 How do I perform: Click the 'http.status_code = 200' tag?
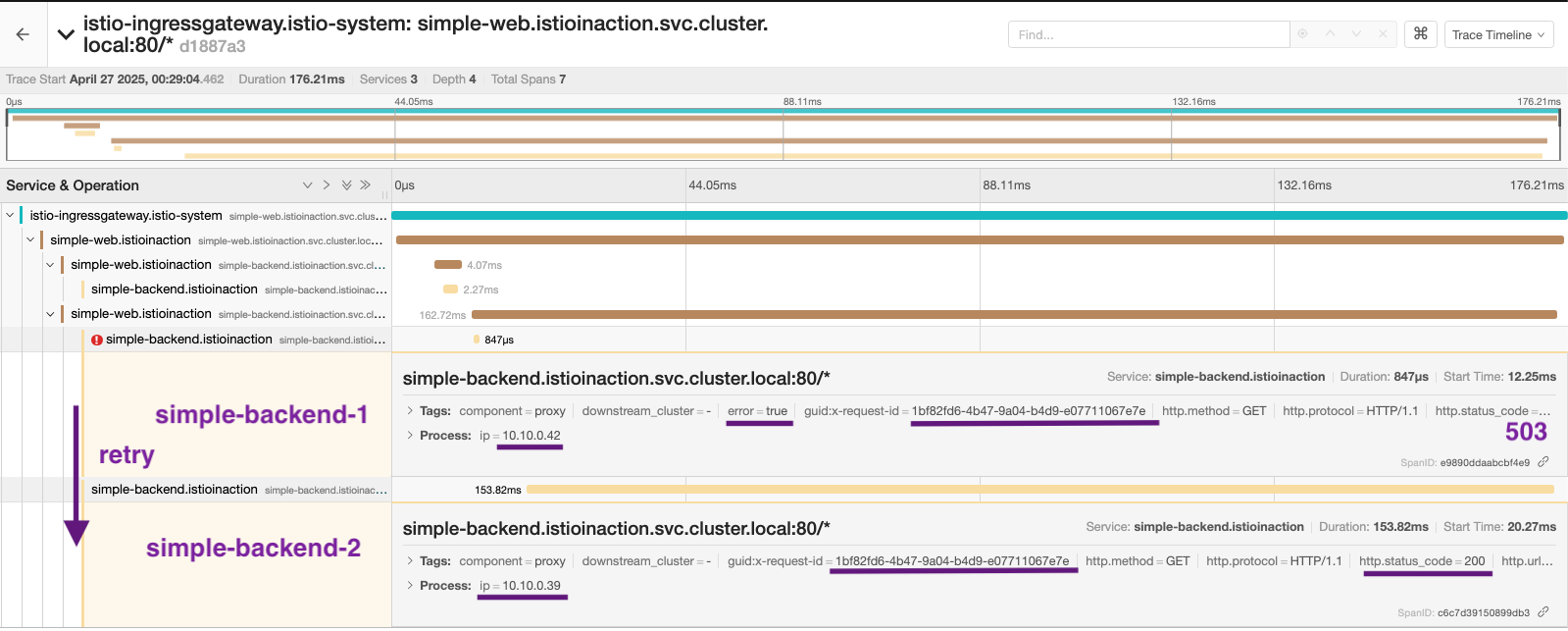[1422, 561]
